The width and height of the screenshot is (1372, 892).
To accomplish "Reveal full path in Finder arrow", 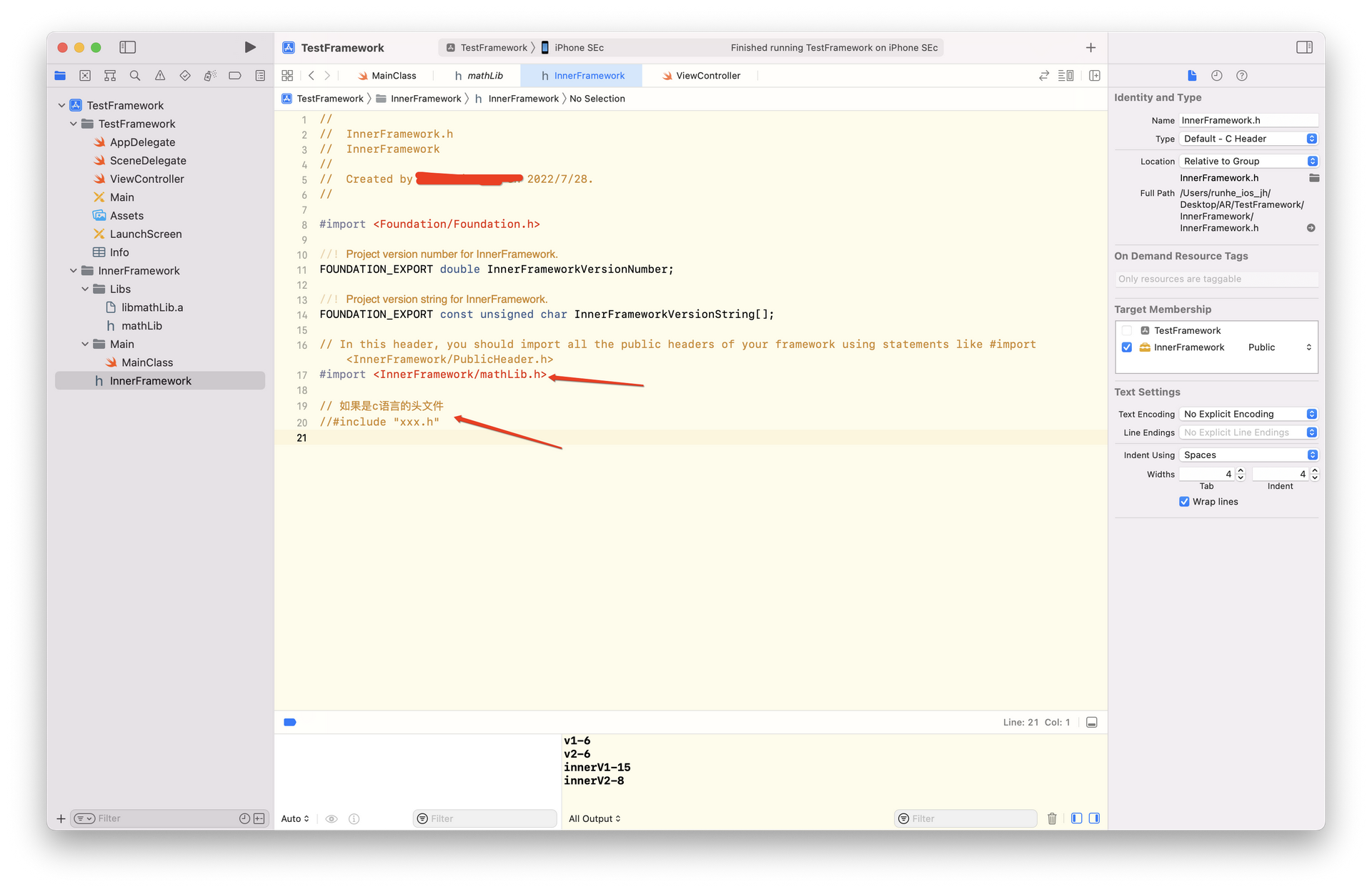I will [1311, 229].
